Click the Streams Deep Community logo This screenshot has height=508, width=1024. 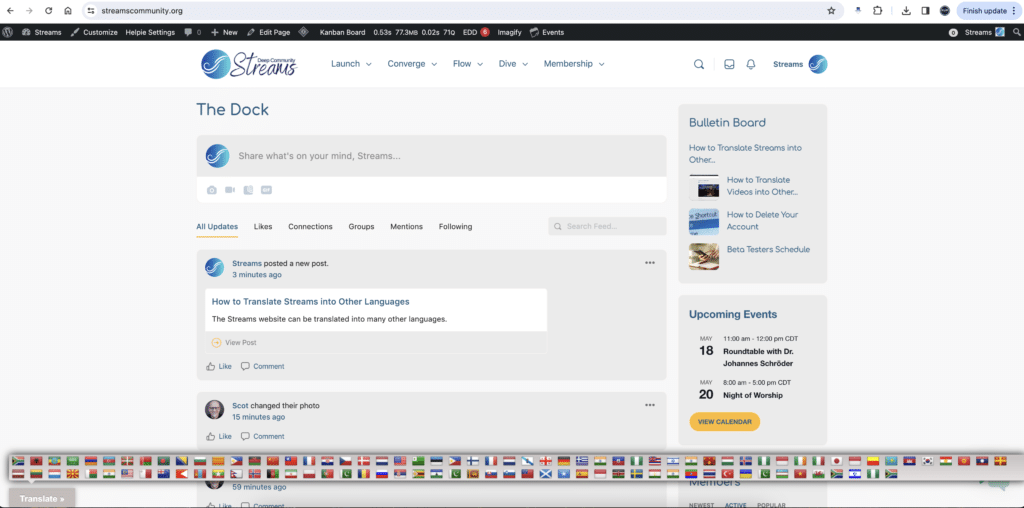[250, 64]
